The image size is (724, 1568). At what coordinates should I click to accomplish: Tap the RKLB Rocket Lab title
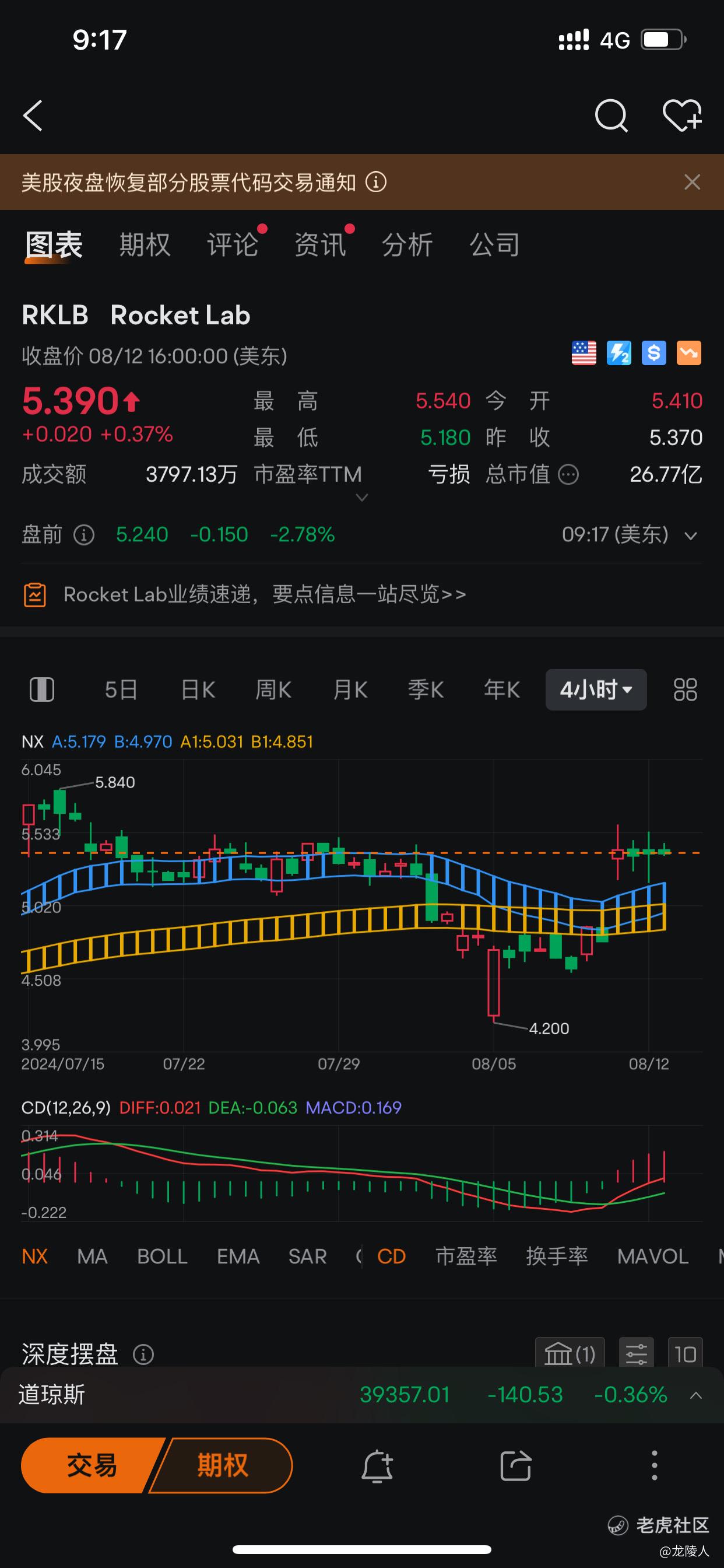pos(136,316)
